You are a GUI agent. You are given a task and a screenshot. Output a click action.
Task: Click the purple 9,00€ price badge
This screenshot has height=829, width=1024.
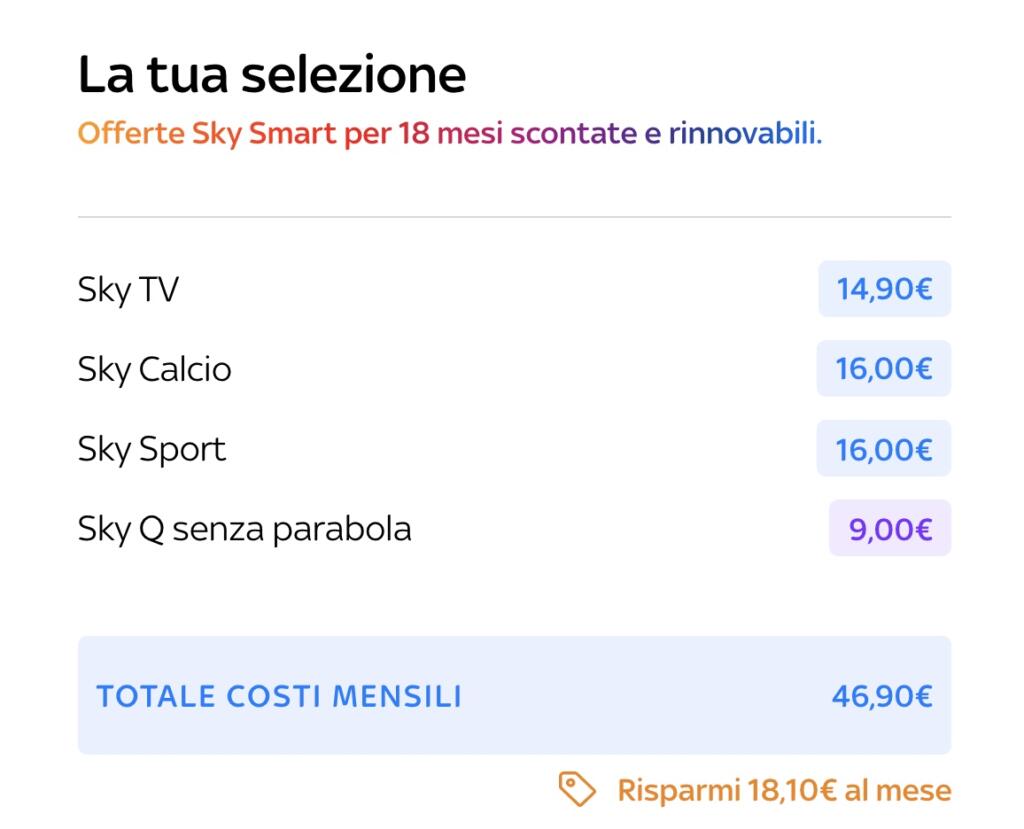pos(890,528)
